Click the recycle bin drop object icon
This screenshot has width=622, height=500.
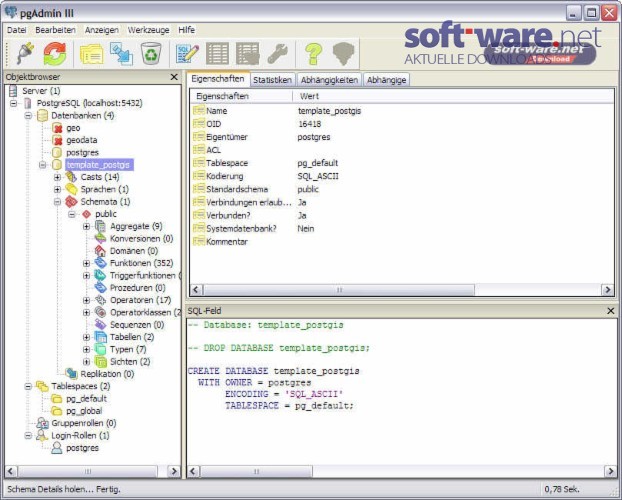coord(151,53)
